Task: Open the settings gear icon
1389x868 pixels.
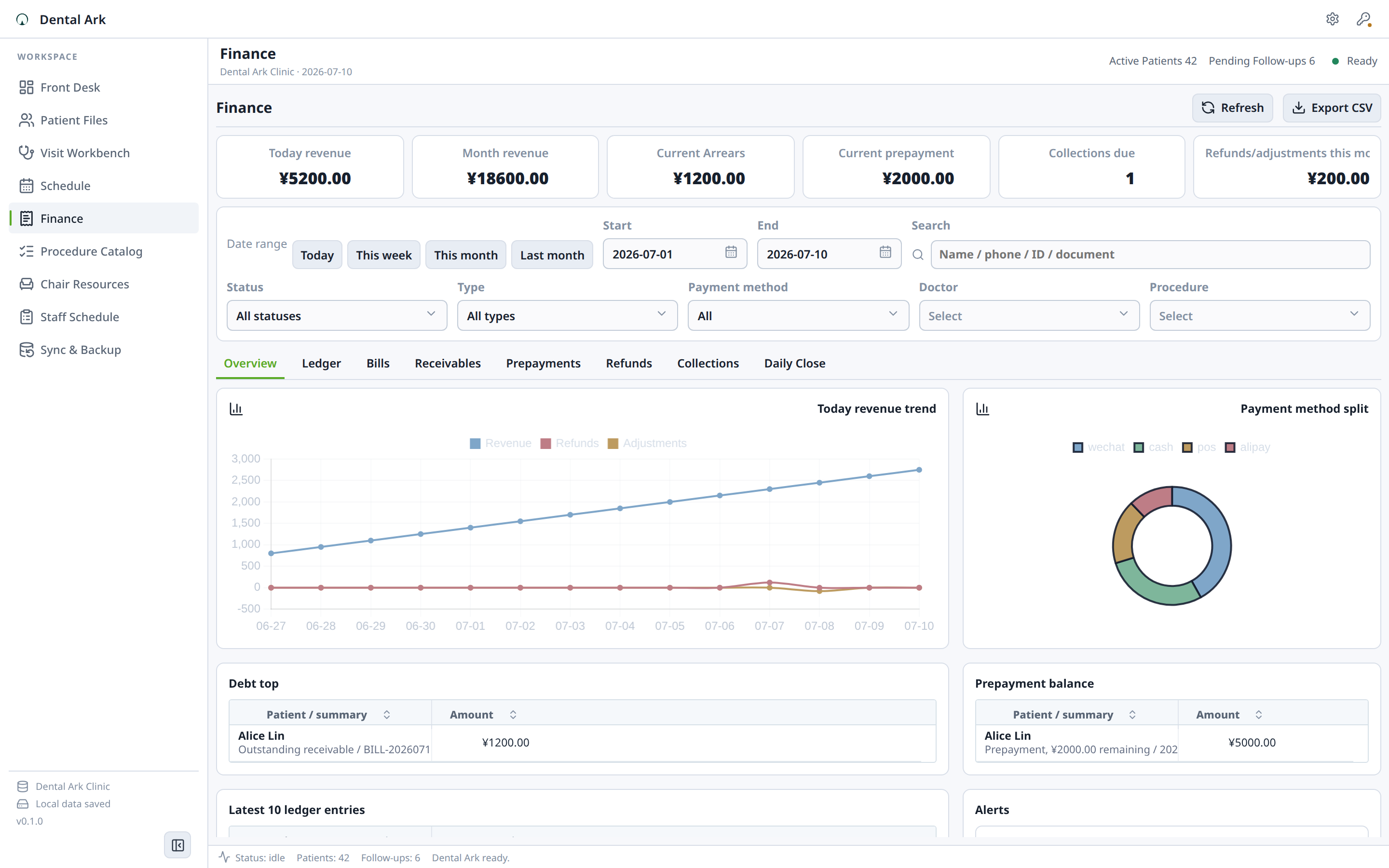Action: [1332, 19]
